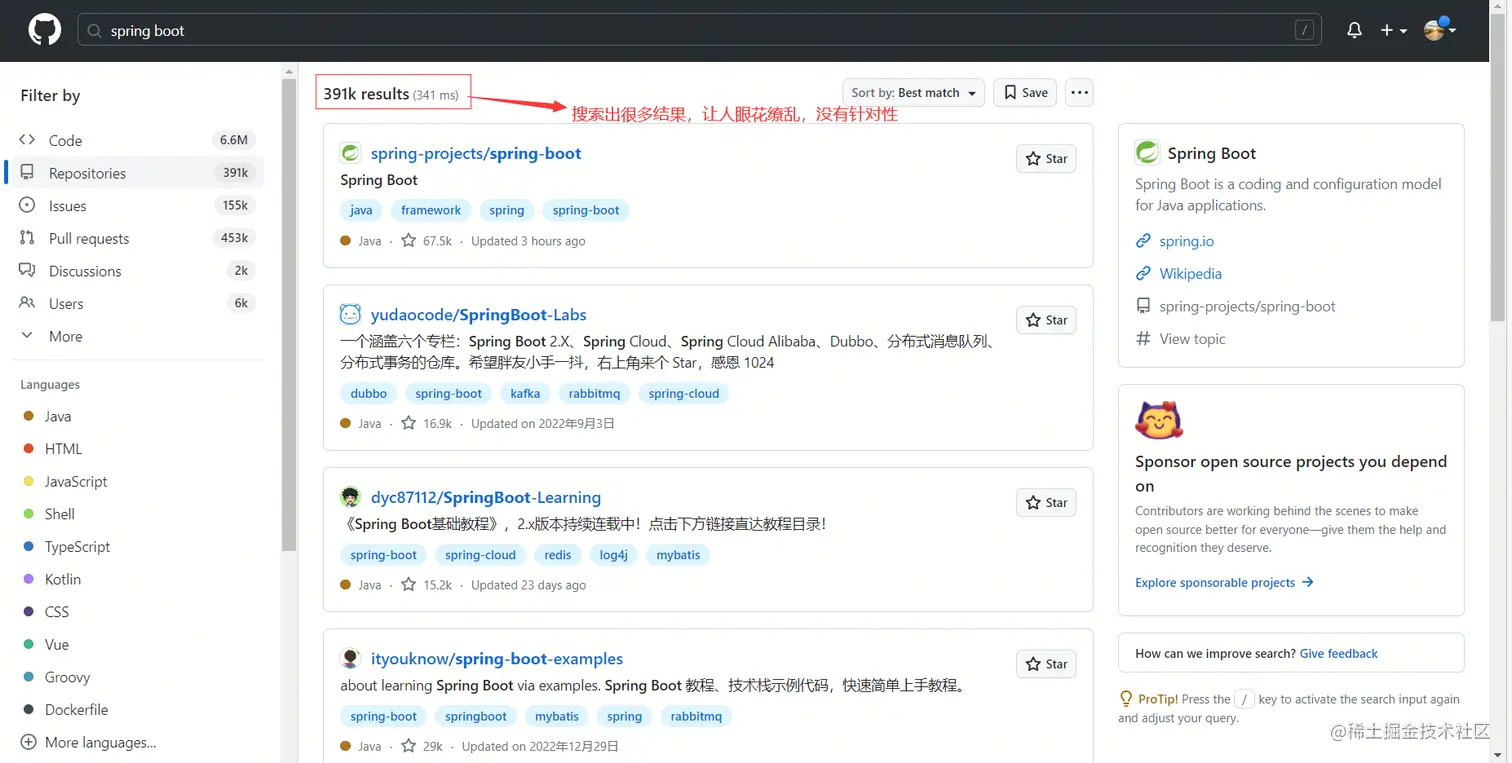Image resolution: width=1512 pixels, height=763 pixels.
Task: Open spring-projects/spring-boot repository
Action: tap(476, 153)
